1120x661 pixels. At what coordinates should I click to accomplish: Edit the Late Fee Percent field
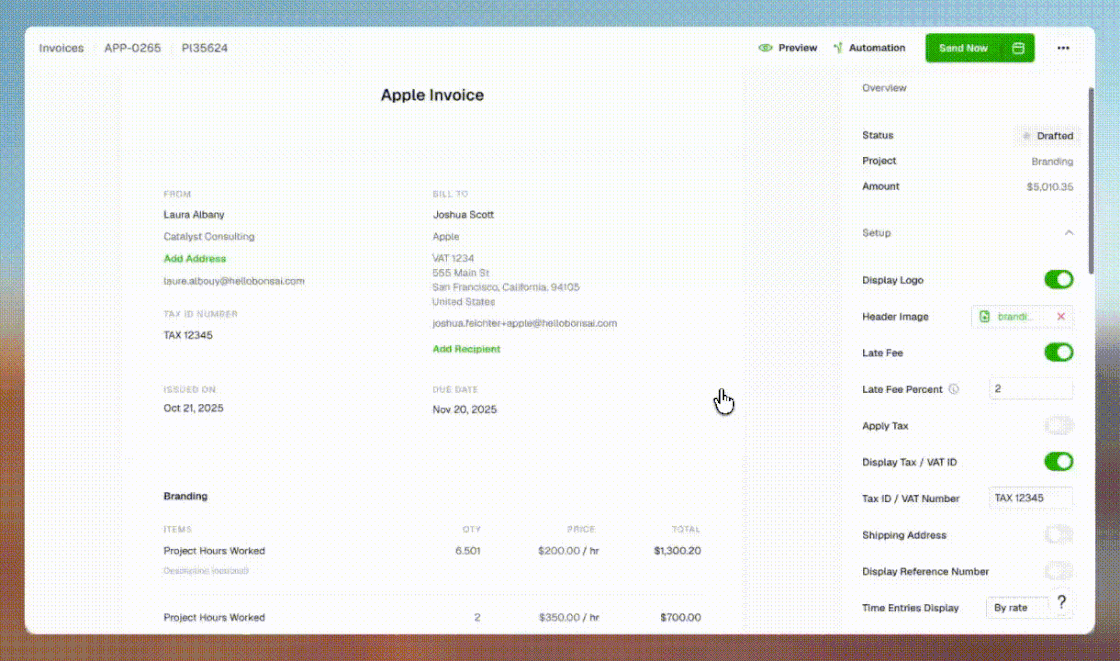(1030, 389)
